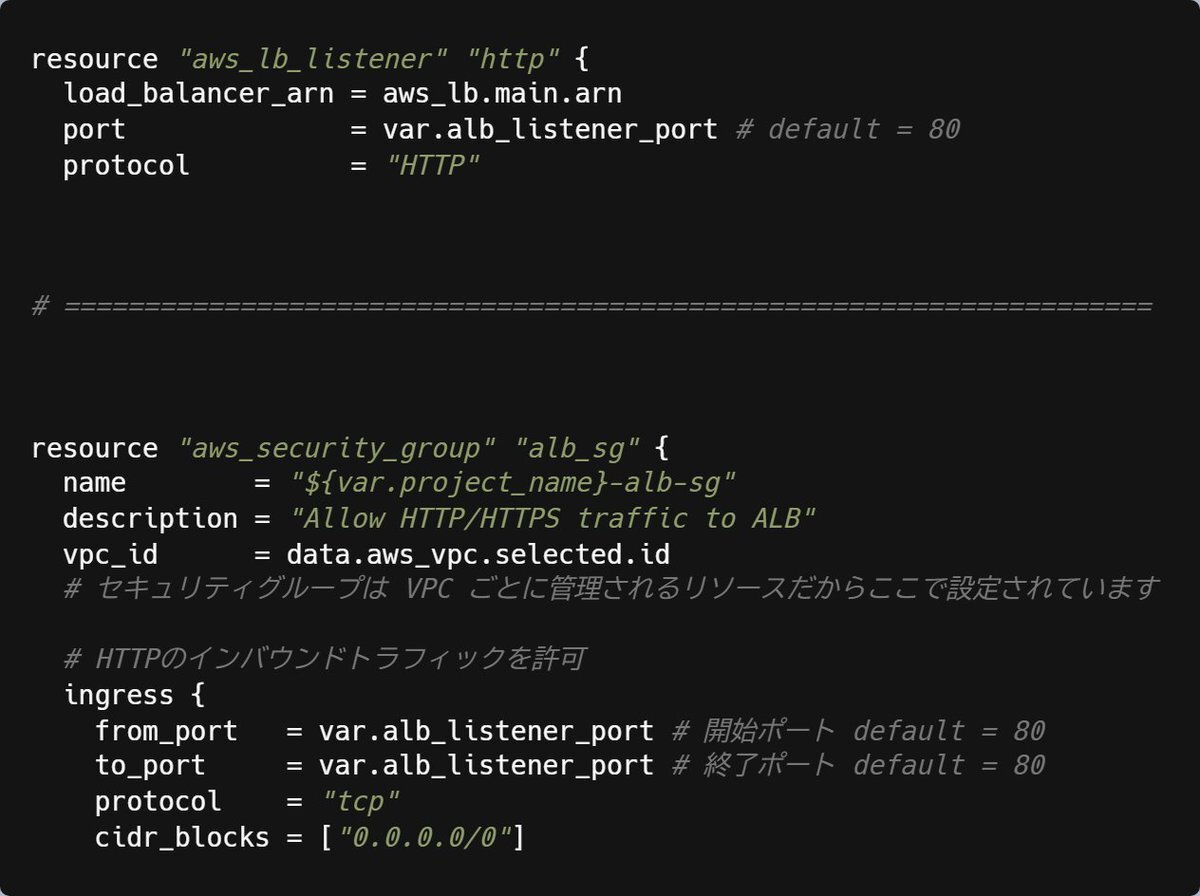This screenshot has height=896, width=1200.
Task: Click the Japanese comment about VPC security groups
Action: (611, 589)
